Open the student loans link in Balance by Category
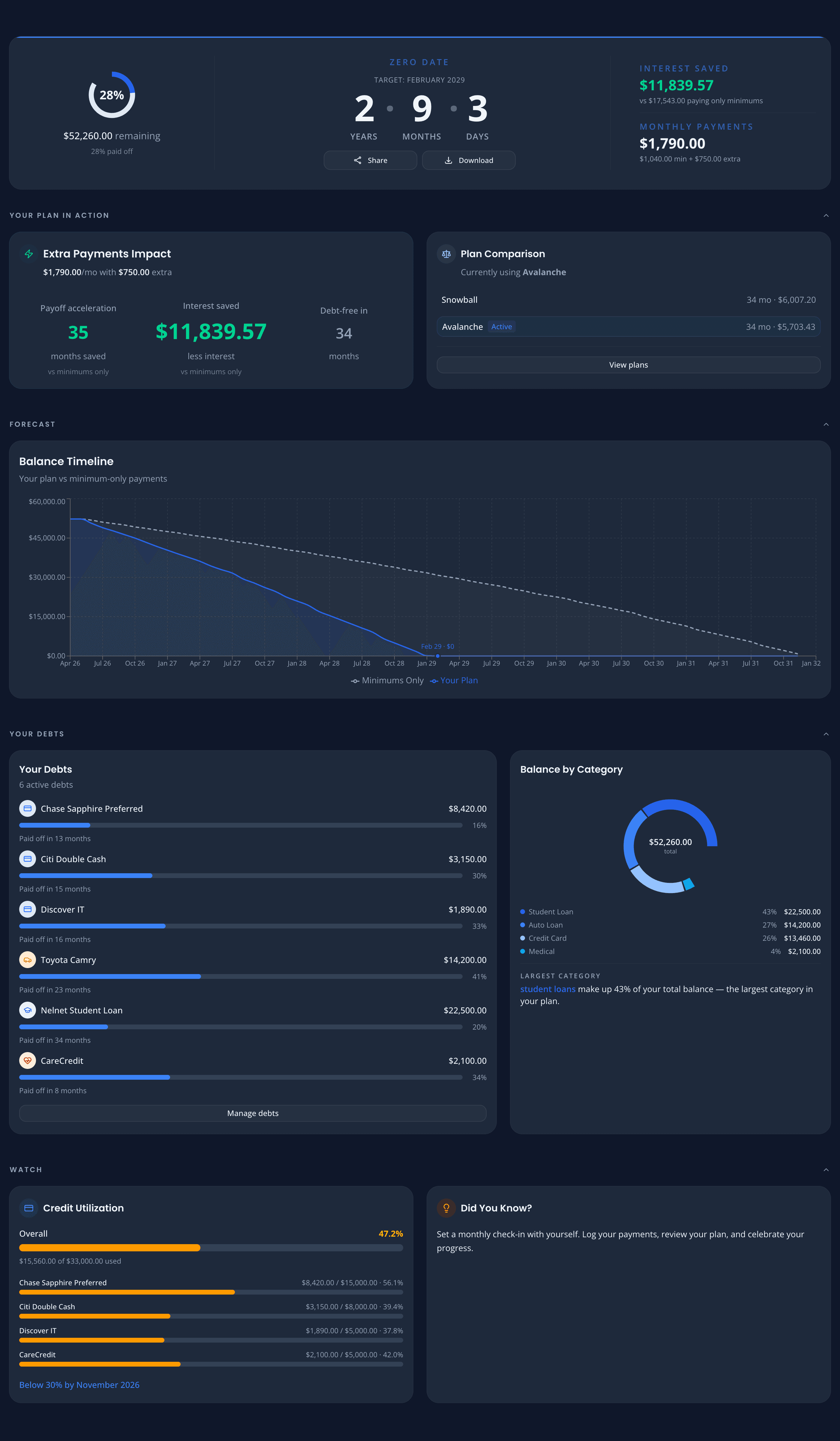The image size is (840, 1441). [547, 989]
